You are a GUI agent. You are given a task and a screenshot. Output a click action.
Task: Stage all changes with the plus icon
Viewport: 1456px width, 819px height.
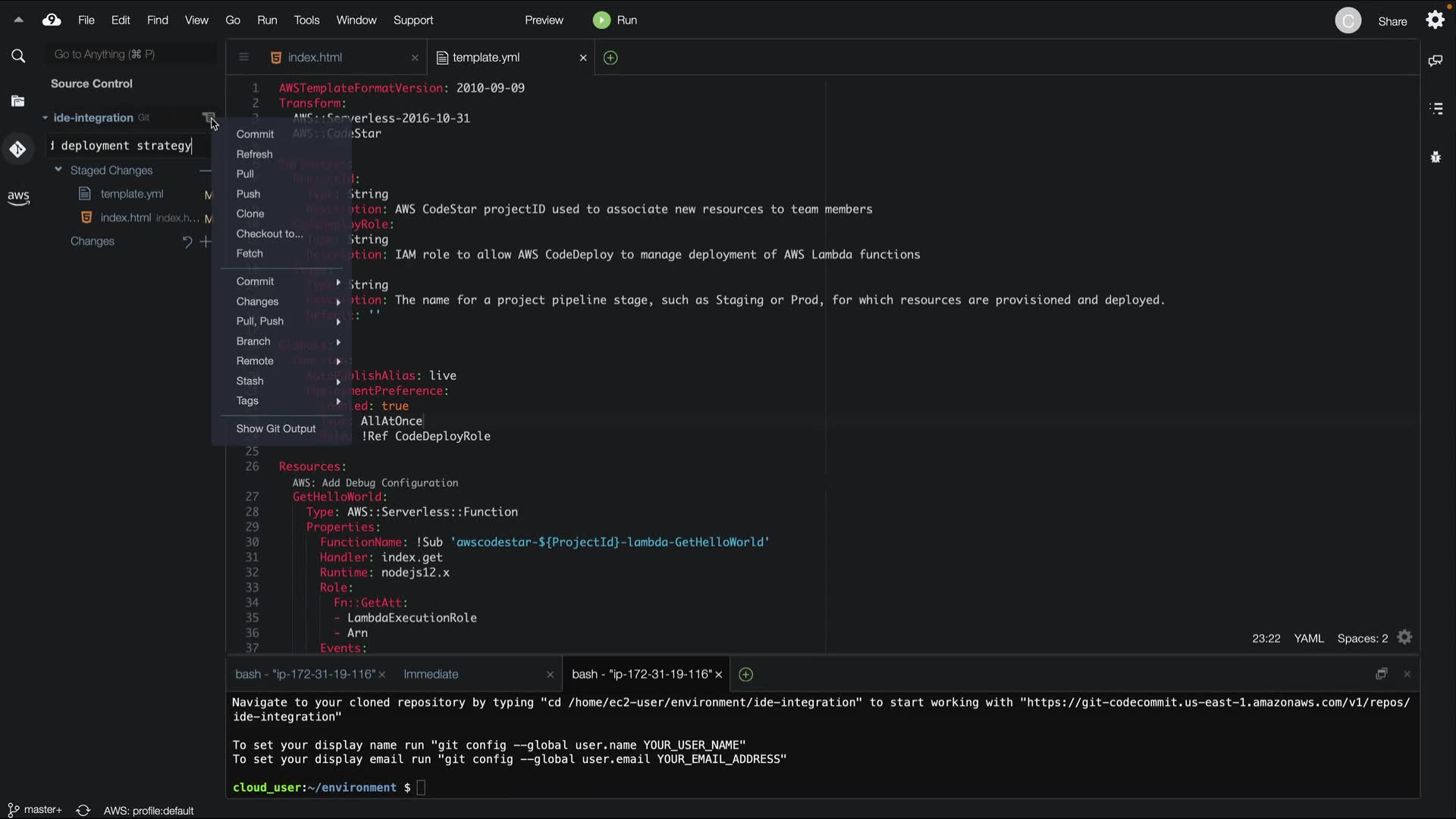click(206, 242)
